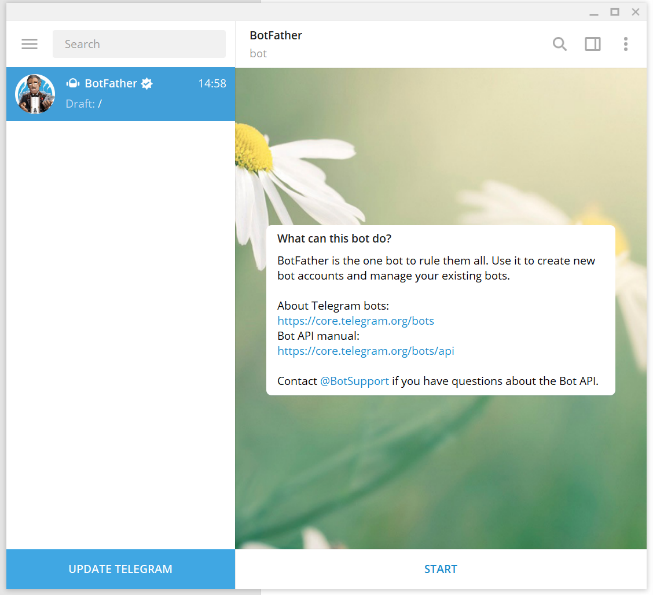Click the verified badge next to BotFather
The height and width of the screenshot is (595, 653).
(147, 83)
